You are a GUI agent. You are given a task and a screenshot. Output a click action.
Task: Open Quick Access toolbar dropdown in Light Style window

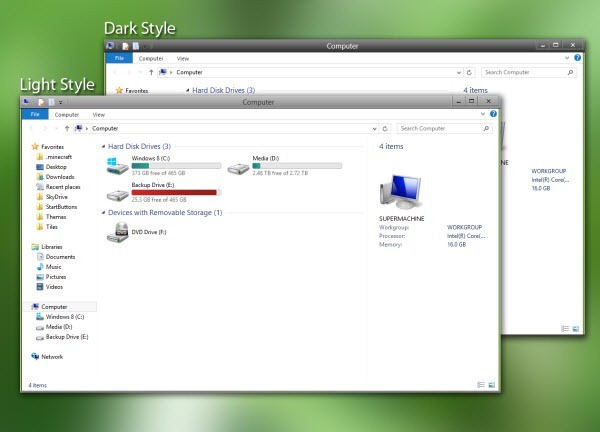tap(60, 102)
